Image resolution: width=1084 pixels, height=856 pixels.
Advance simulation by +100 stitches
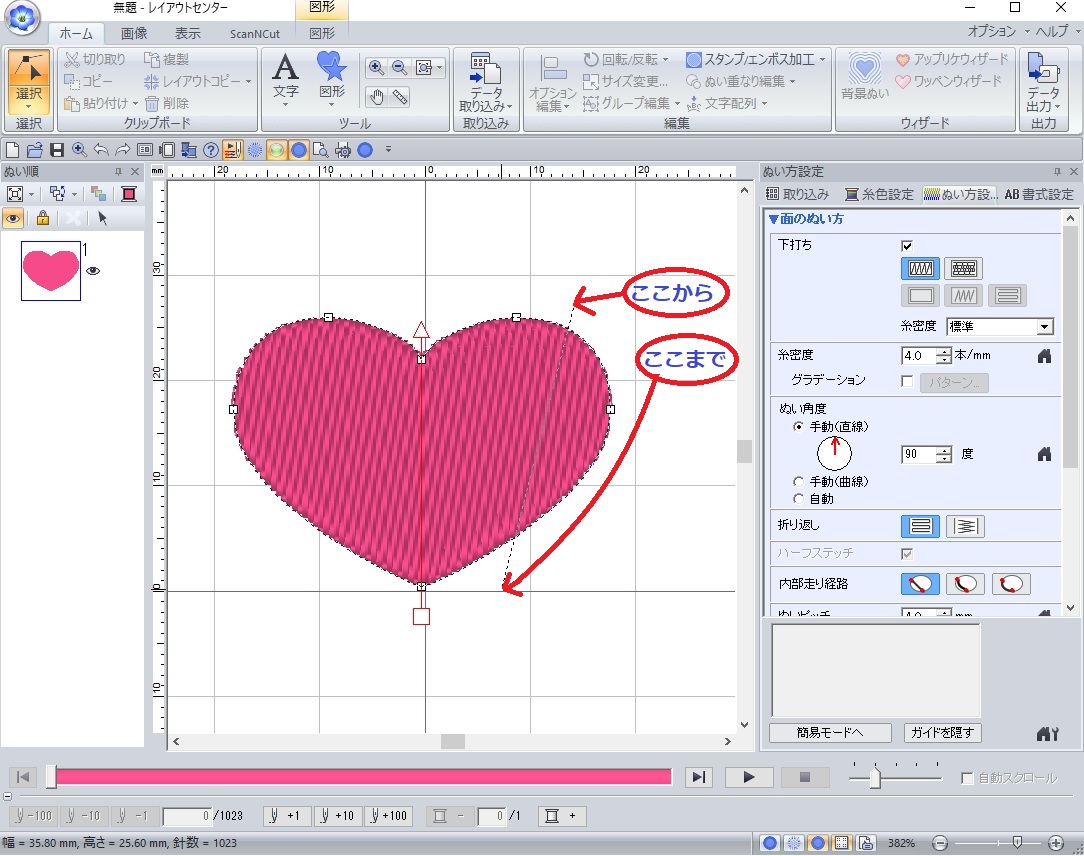tap(389, 816)
